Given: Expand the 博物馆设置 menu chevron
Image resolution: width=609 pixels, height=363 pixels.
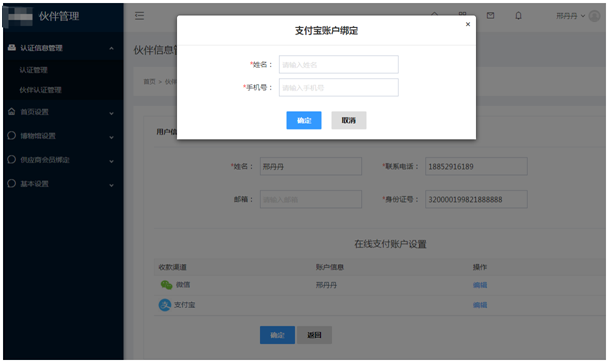Looking at the screenshot, I should coord(111,137).
